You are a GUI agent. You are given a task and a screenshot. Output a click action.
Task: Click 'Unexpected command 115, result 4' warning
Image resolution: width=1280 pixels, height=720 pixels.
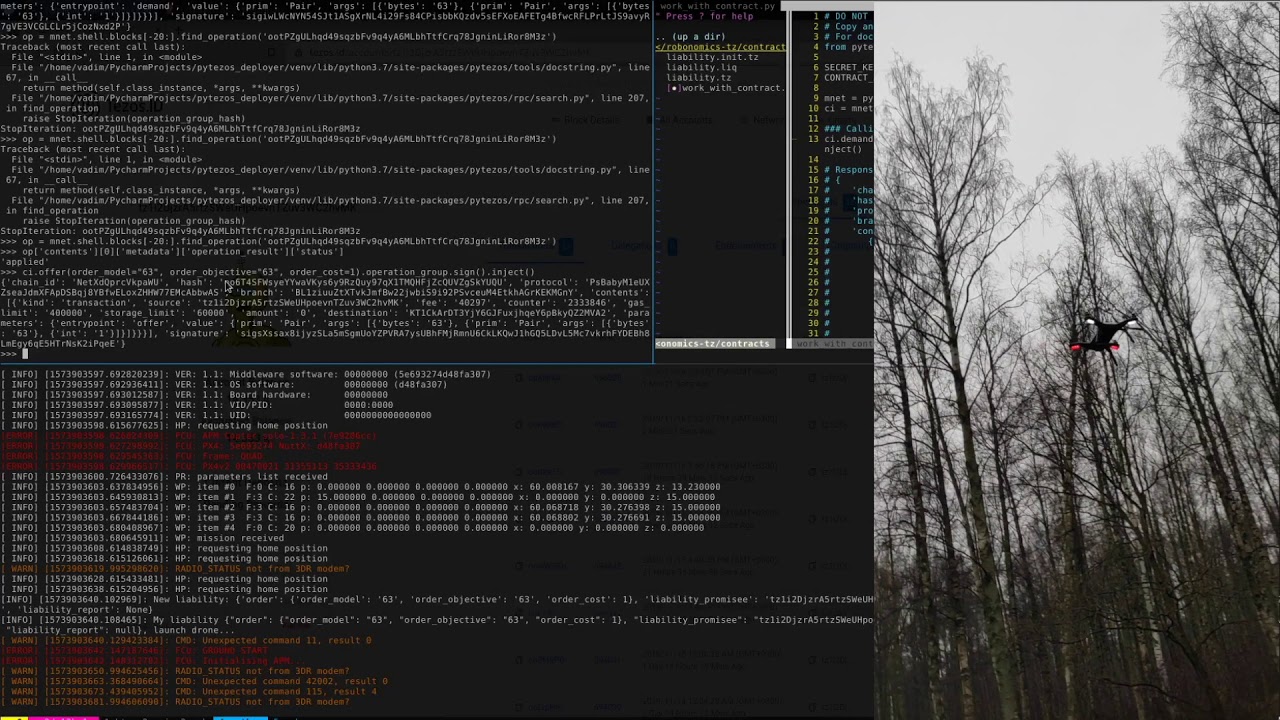click(x=189, y=691)
